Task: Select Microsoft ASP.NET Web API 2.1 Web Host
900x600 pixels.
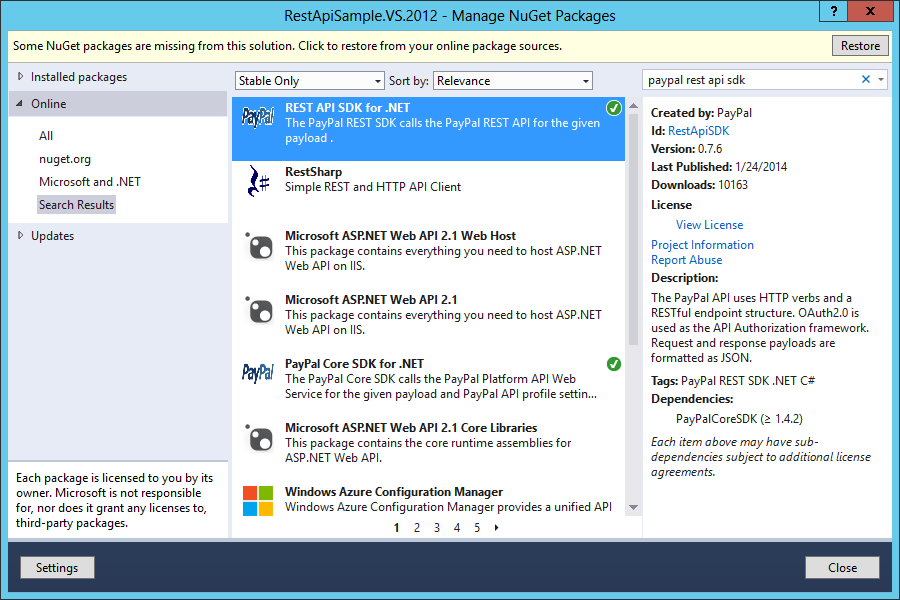Action: click(x=428, y=257)
